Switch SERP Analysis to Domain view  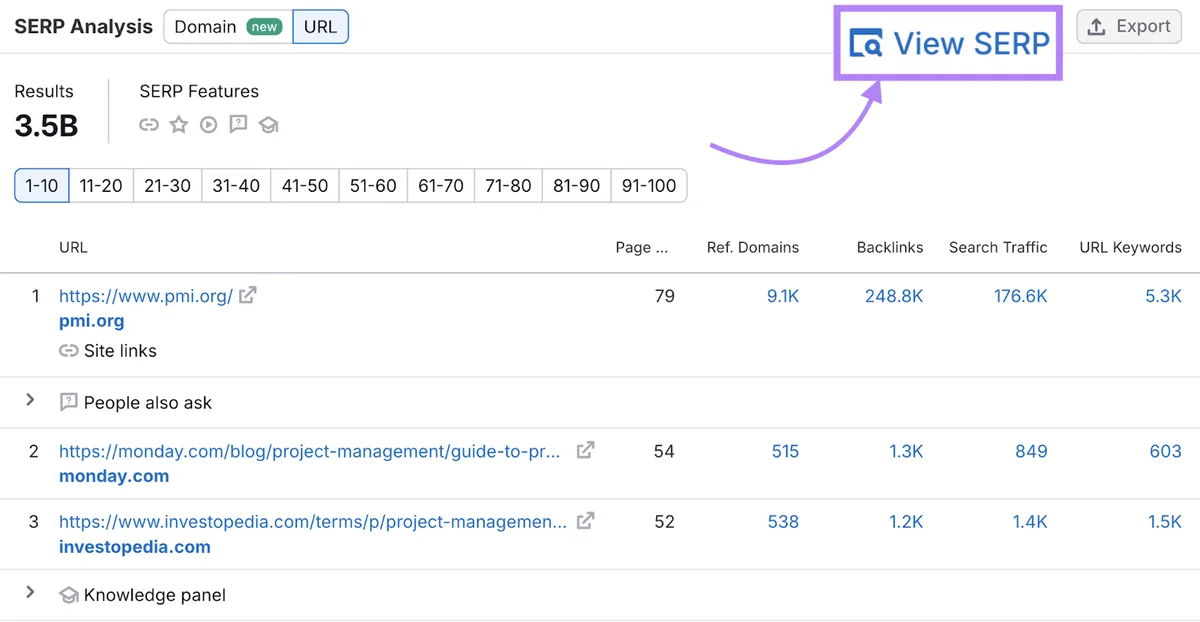228,27
